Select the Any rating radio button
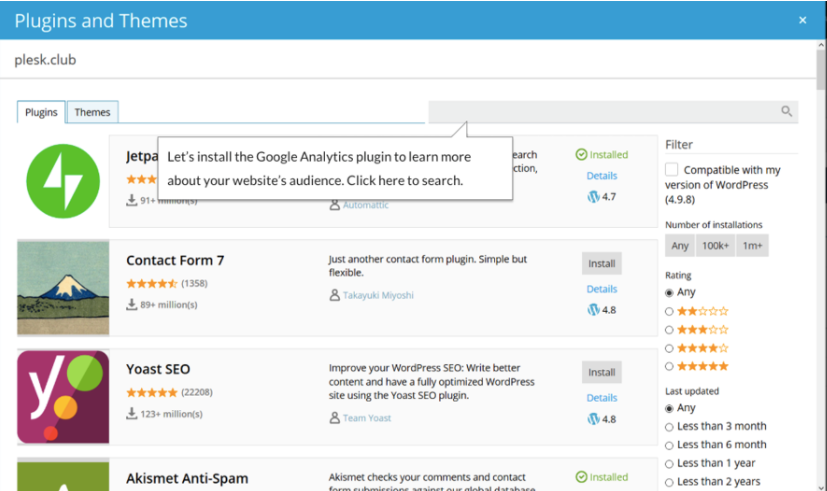The image size is (827, 491). [669, 293]
